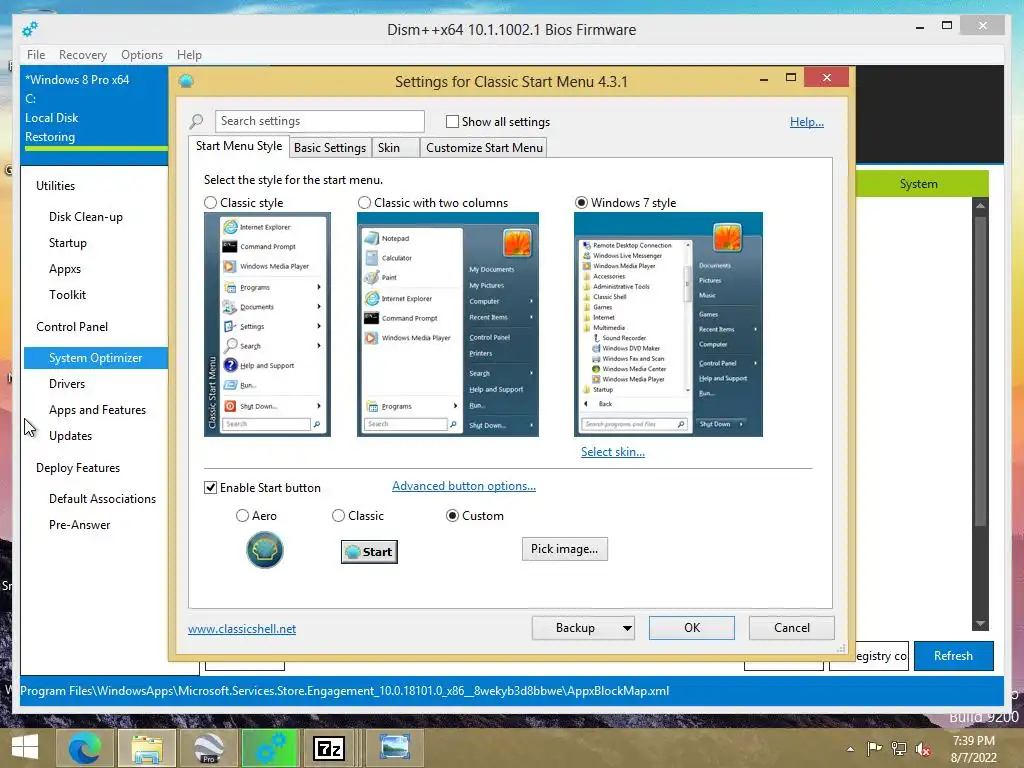
Task: Click the Classic Start button preview
Action: [x=369, y=552]
